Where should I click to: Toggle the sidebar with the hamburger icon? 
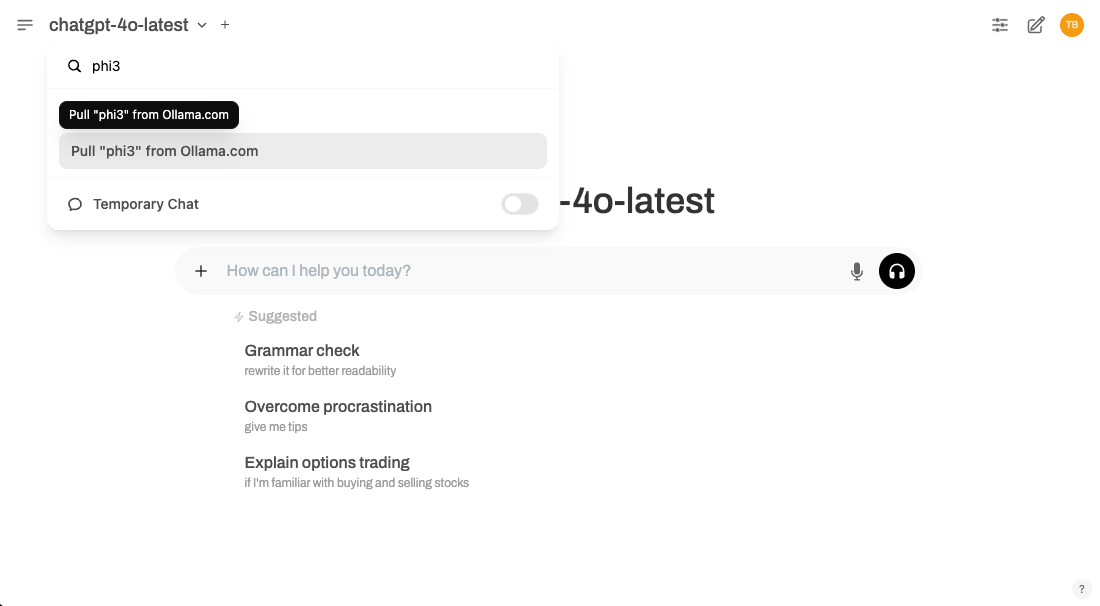click(24, 25)
